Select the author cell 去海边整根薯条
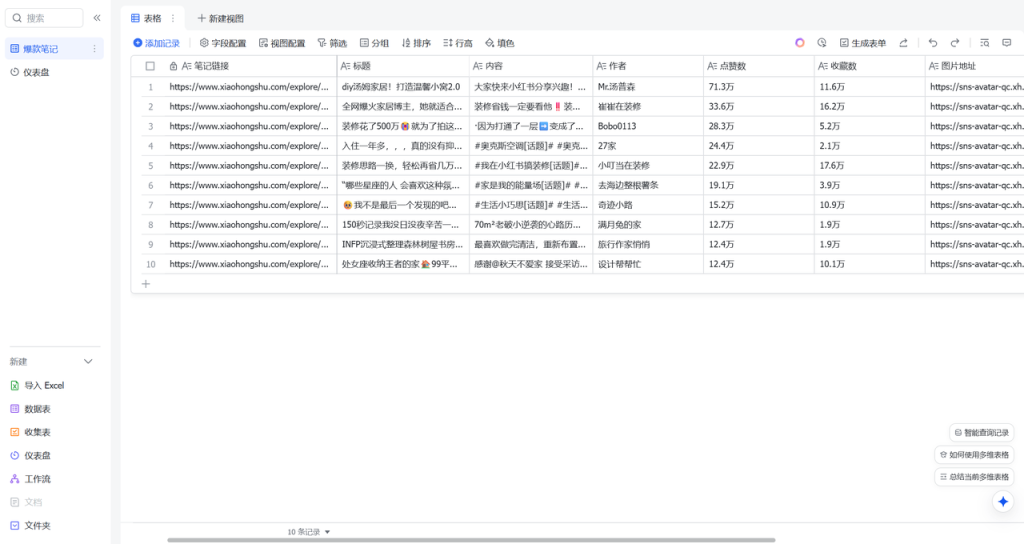 (x=648, y=185)
